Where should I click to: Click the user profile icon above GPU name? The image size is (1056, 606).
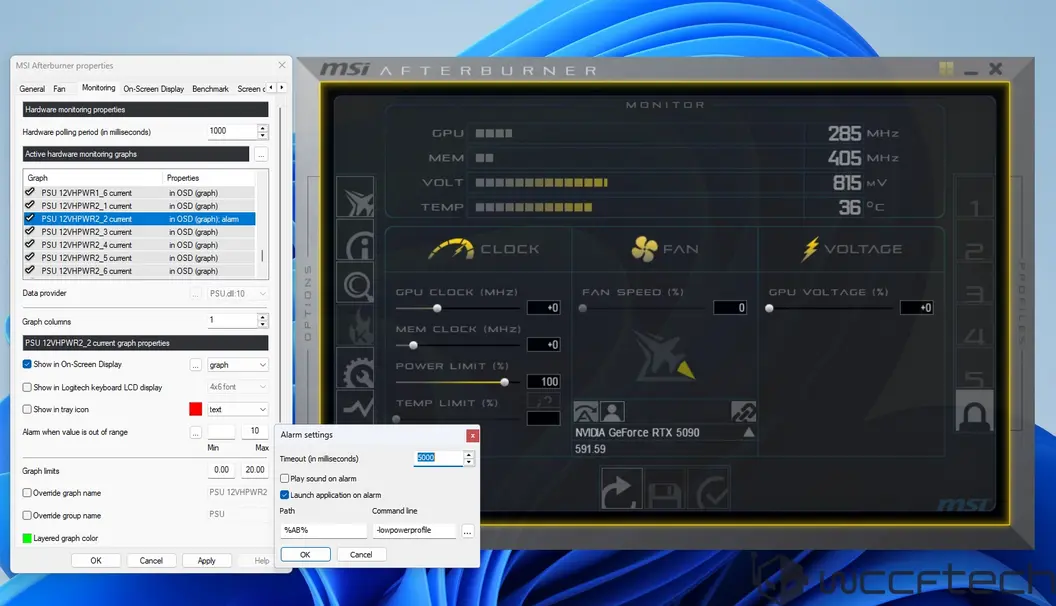click(x=612, y=411)
